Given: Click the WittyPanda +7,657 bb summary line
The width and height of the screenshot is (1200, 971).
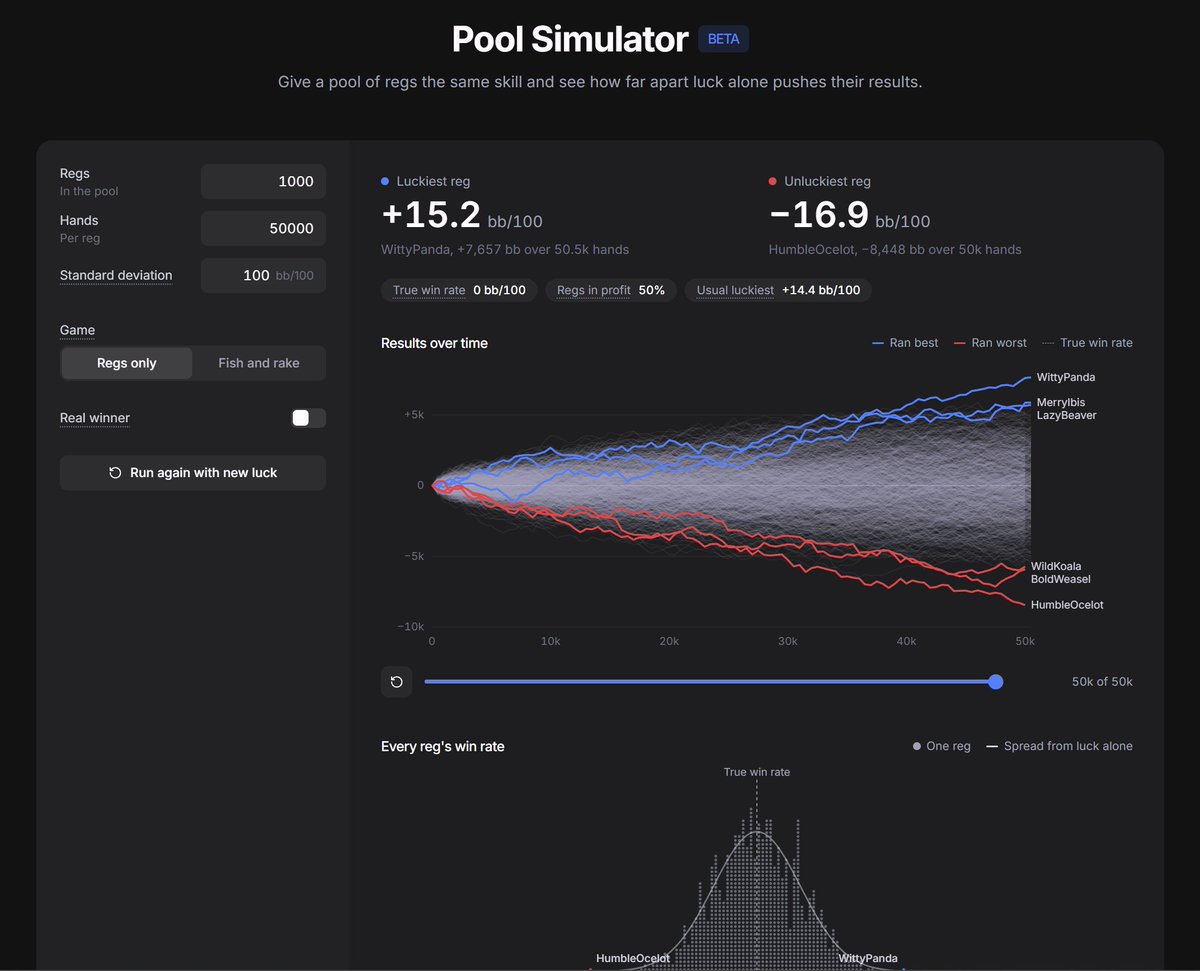Looking at the screenshot, I should (x=505, y=249).
